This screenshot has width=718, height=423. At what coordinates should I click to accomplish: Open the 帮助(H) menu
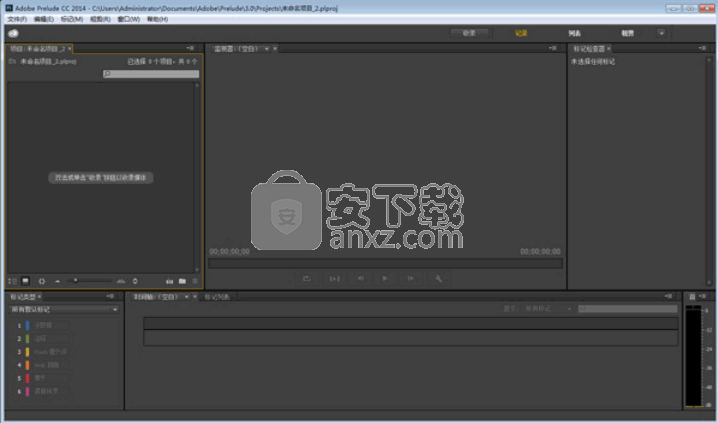[x=157, y=19]
